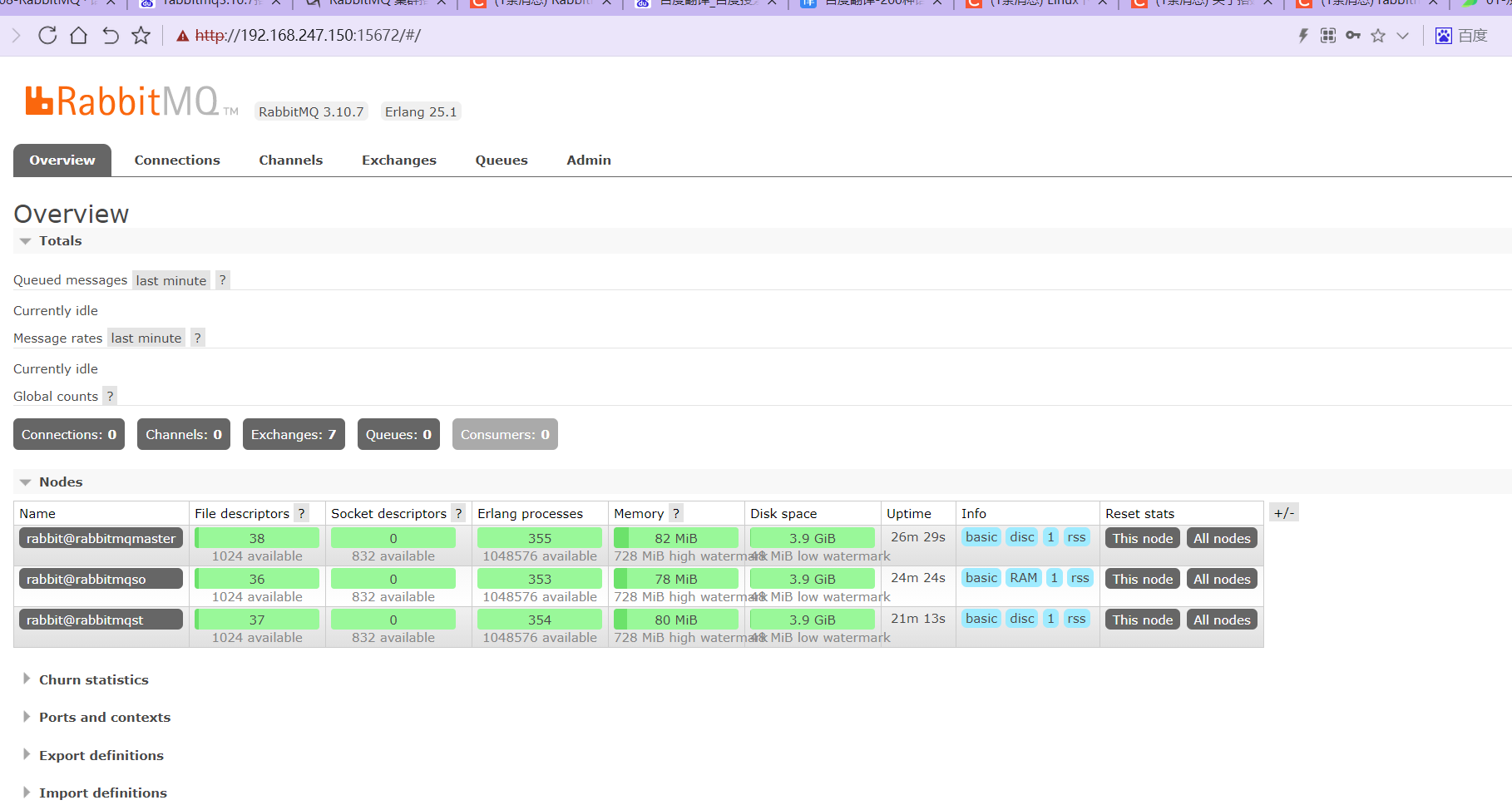Open the Admin tab
Viewport: 1512px width, 810px height.
(x=589, y=161)
